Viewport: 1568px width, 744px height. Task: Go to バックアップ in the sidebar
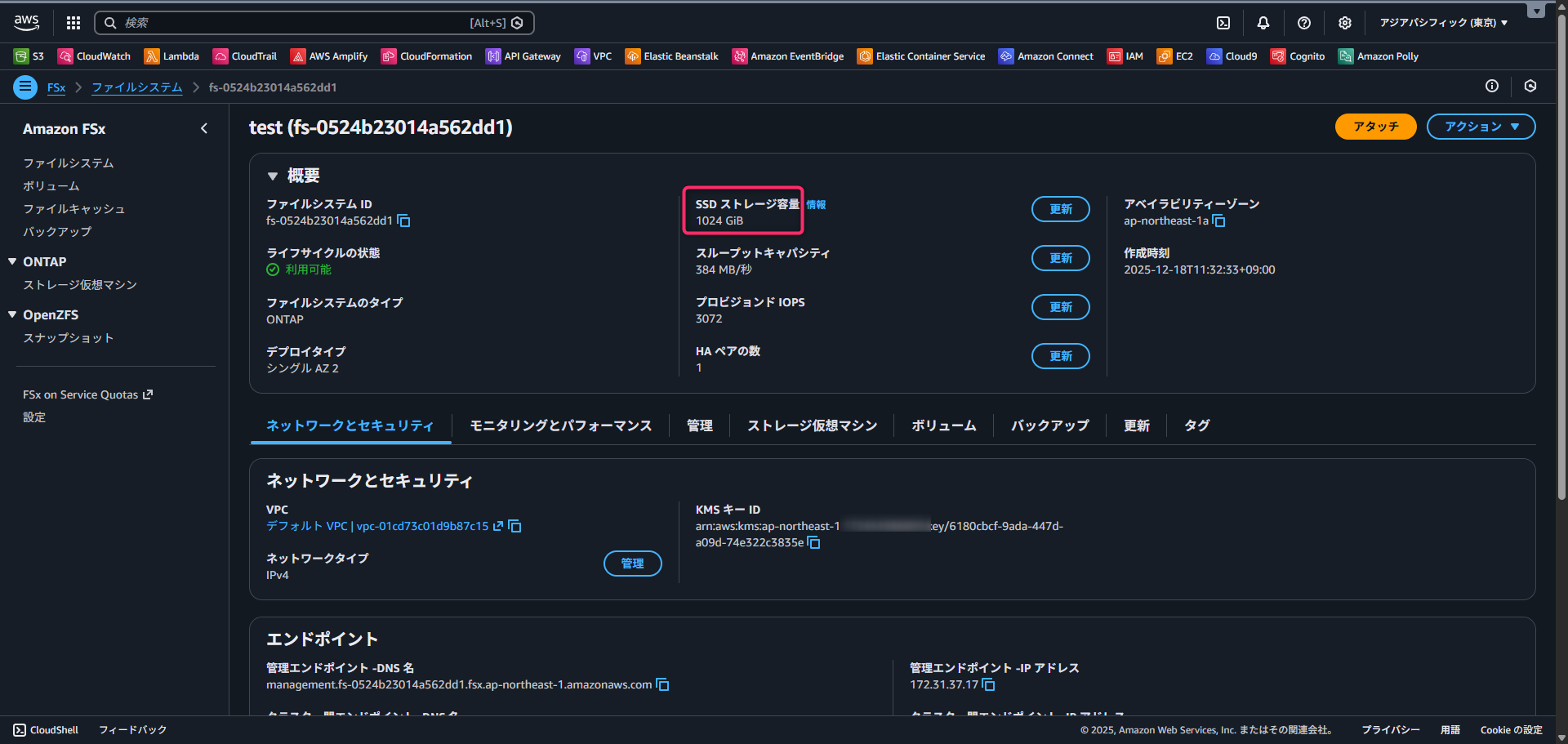(57, 232)
